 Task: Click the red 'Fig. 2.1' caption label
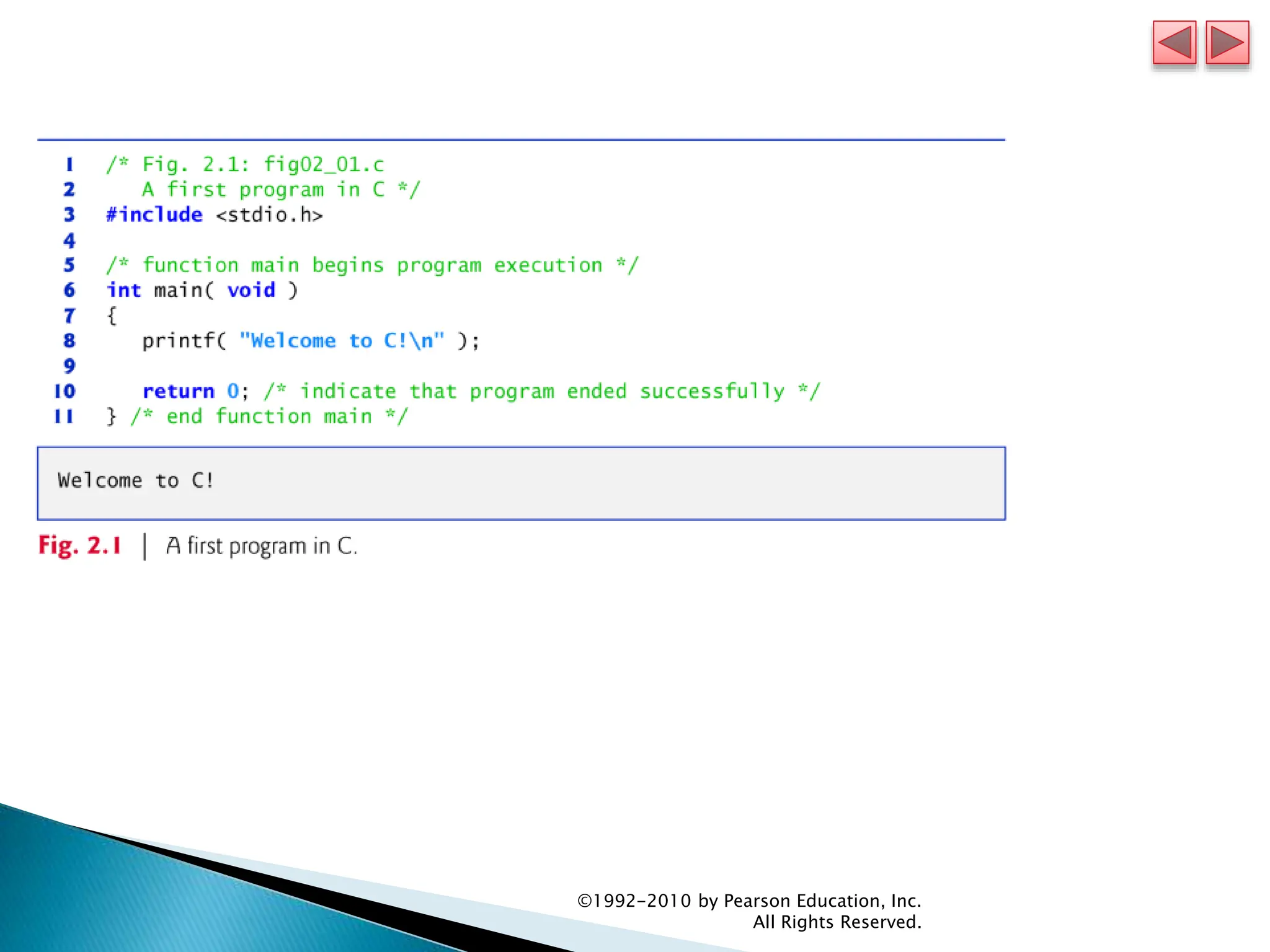[x=79, y=545]
